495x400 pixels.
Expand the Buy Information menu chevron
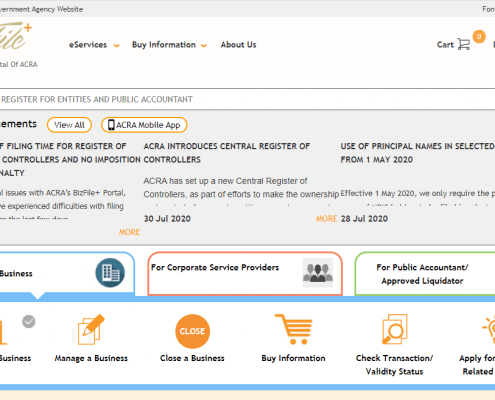coord(204,45)
